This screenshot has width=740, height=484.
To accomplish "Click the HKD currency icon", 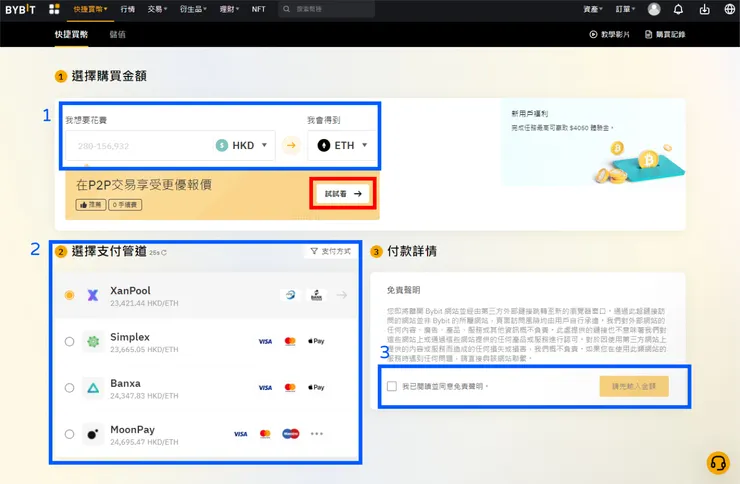I will point(222,145).
